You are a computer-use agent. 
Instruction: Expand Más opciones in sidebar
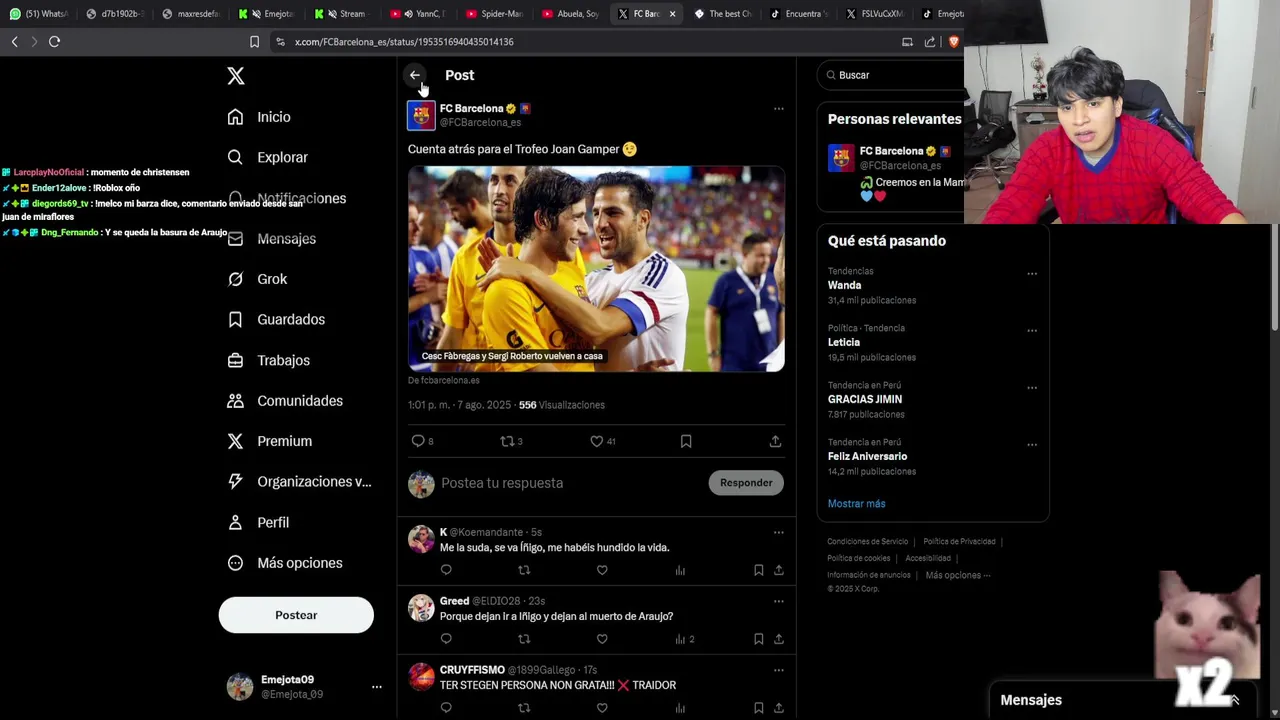click(x=285, y=563)
